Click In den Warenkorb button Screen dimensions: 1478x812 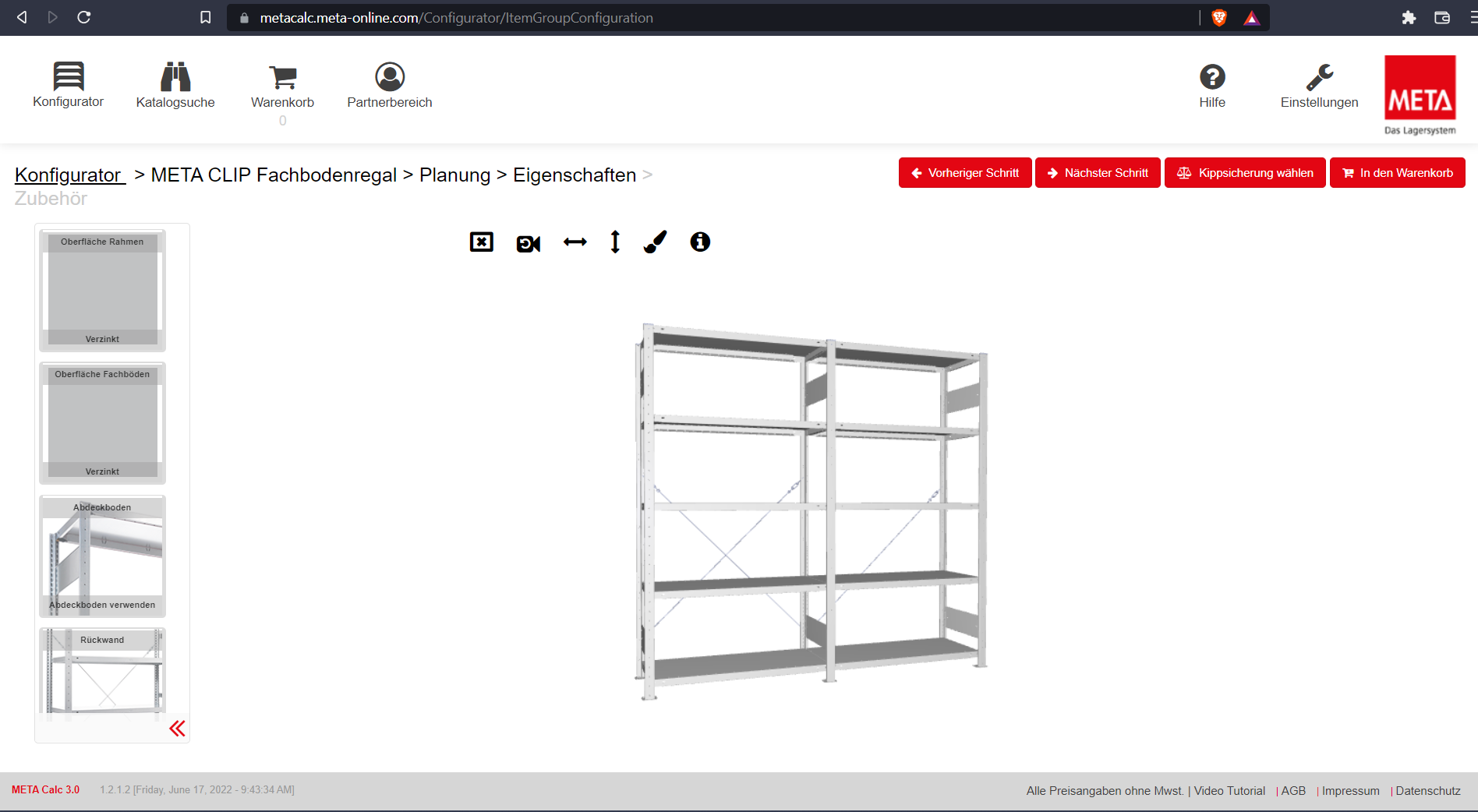1397,173
